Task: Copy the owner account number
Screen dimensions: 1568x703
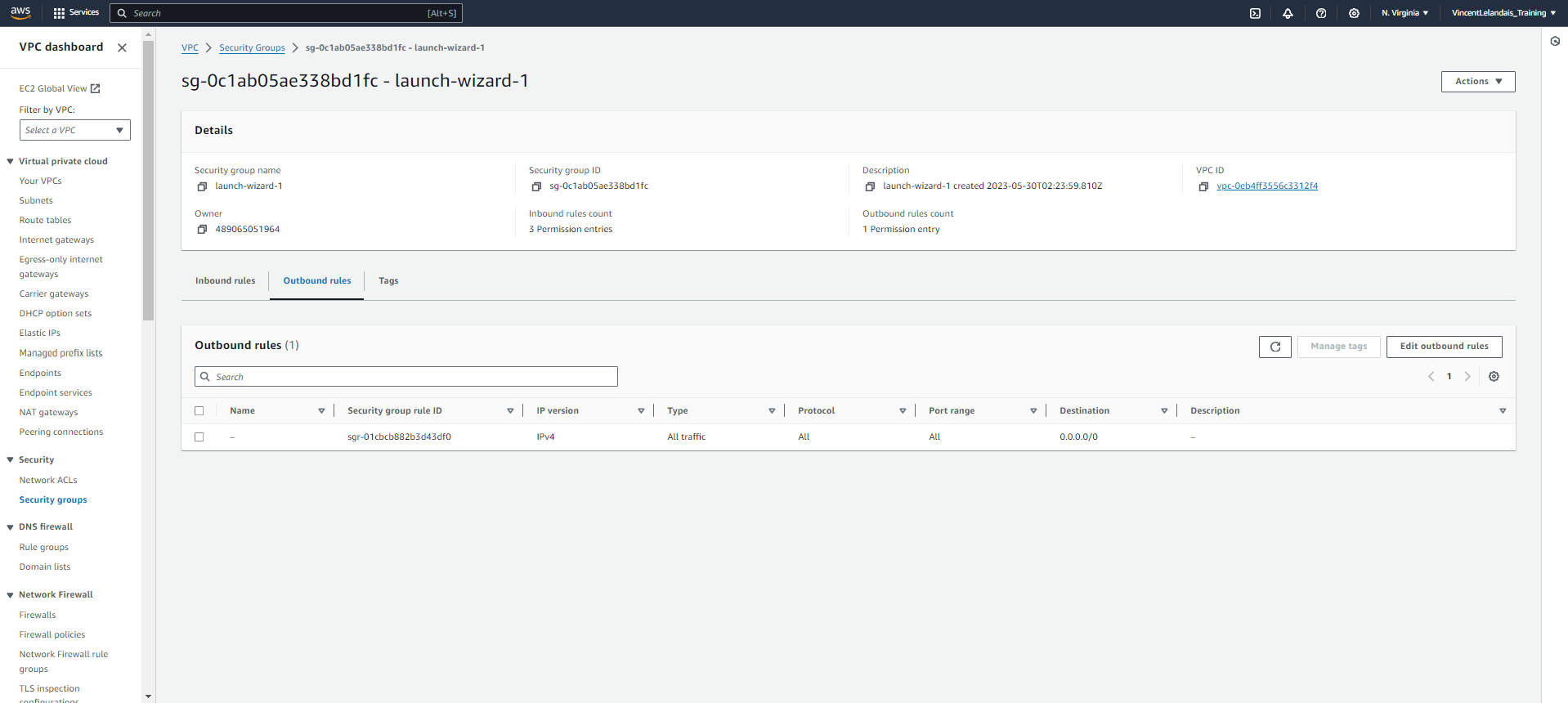Action: tap(202, 230)
